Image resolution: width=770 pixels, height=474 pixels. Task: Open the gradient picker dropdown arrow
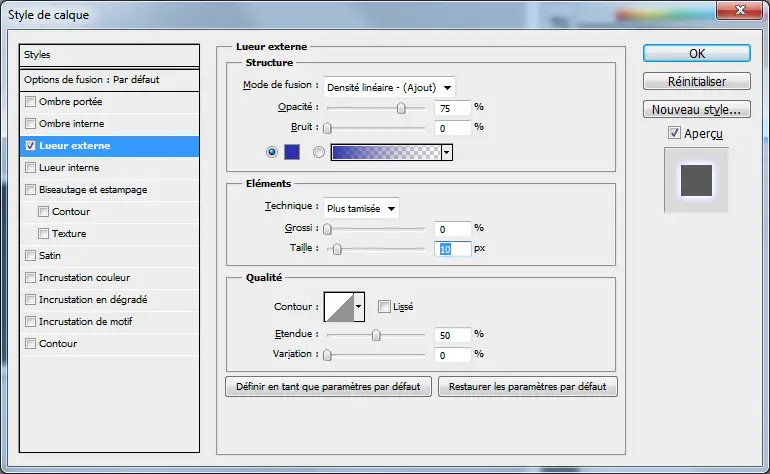[446, 152]
